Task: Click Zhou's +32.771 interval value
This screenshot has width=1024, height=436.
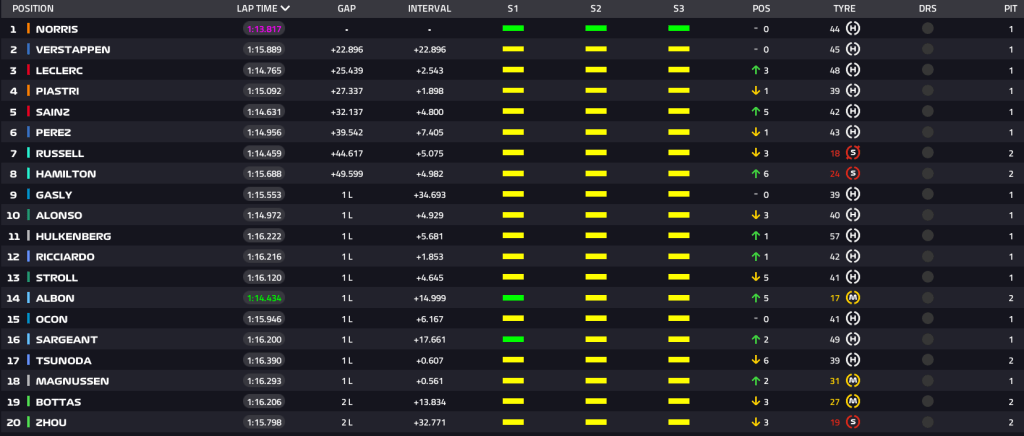Action: [429, 422]
